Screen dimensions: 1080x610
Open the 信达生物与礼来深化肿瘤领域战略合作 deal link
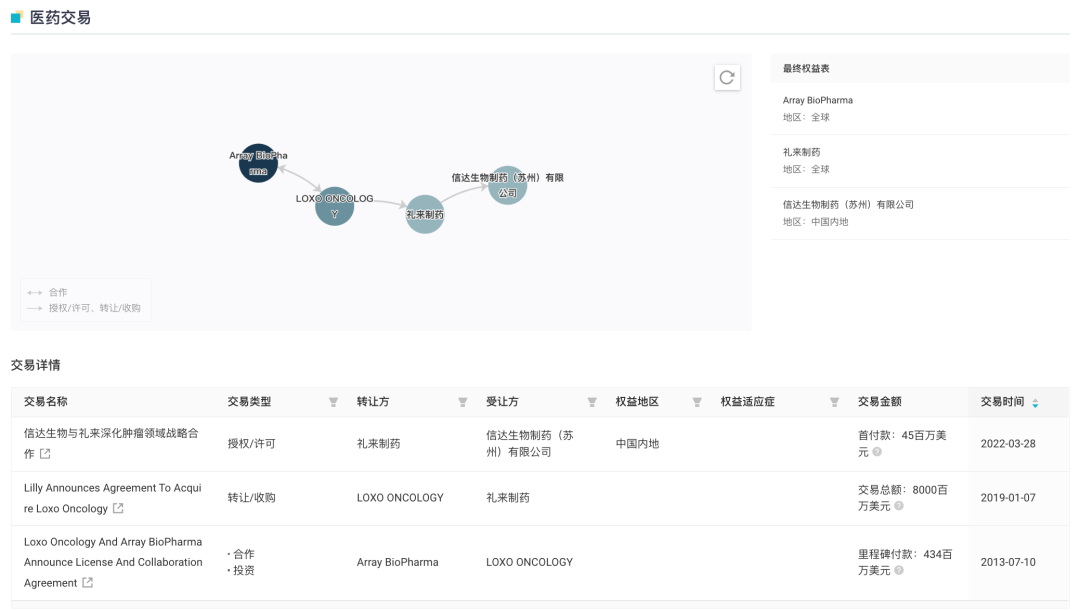pyautogui.click(x=111, y=434)
